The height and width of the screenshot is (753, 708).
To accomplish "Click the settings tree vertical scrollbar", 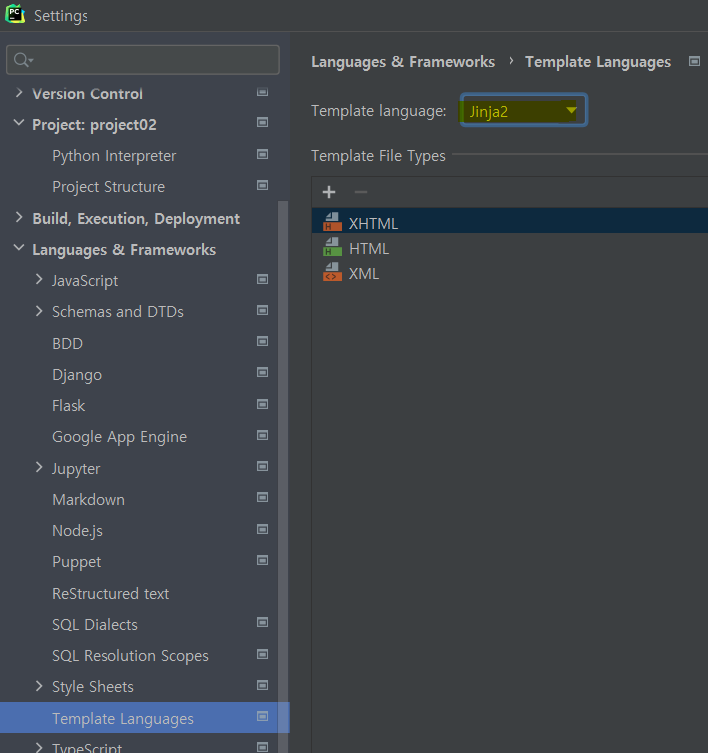I will (x=283, y=475).
